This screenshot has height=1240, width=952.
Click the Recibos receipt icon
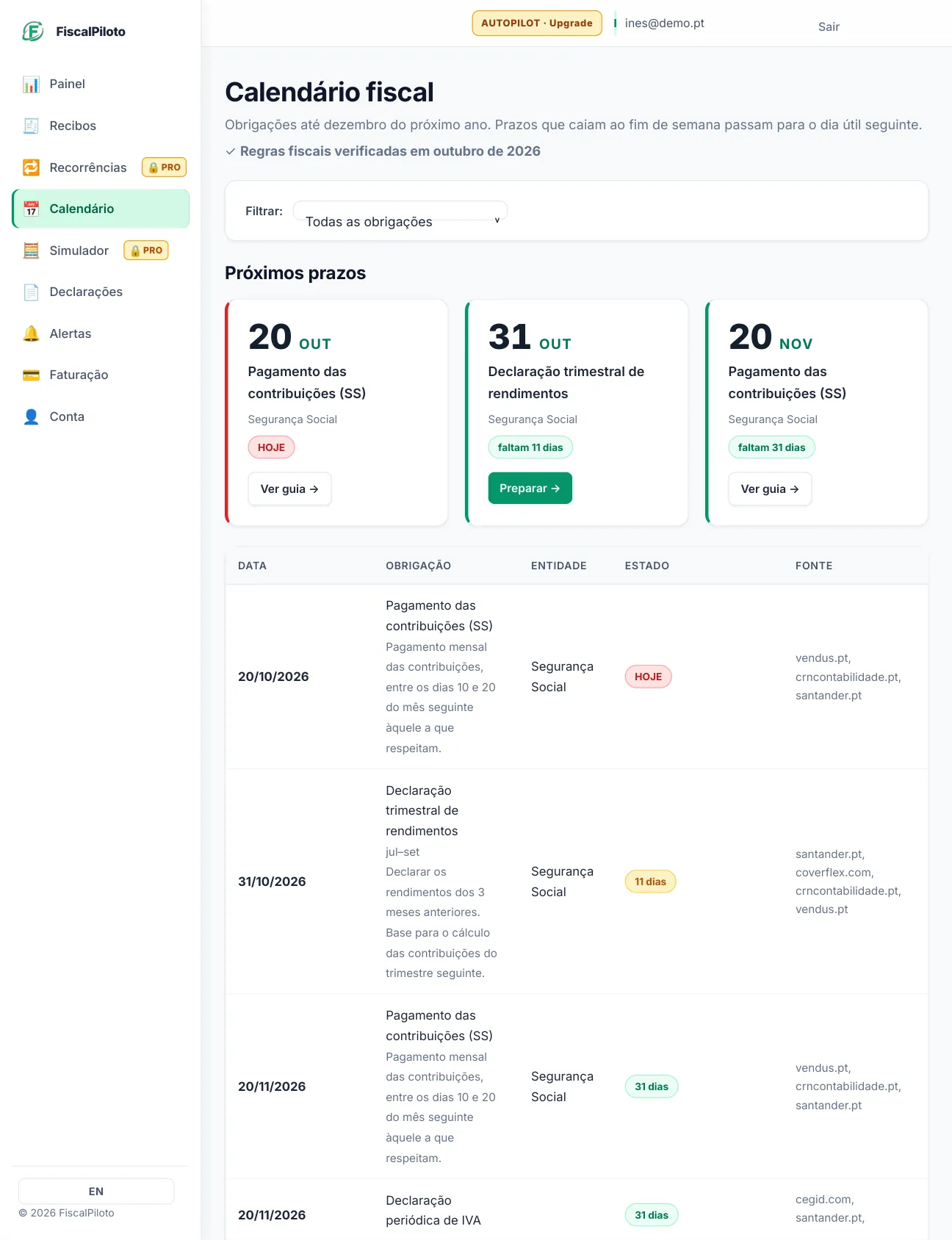pyautogui.click(x=31, y=126)
